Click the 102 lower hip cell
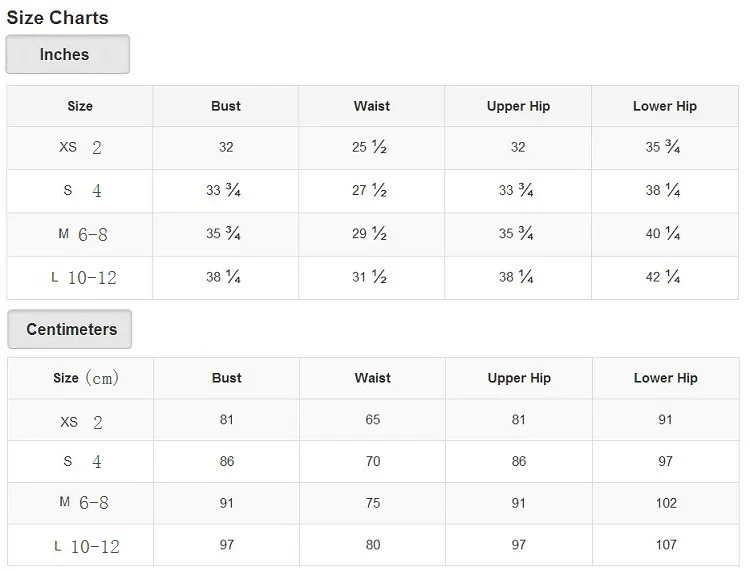 666,503
